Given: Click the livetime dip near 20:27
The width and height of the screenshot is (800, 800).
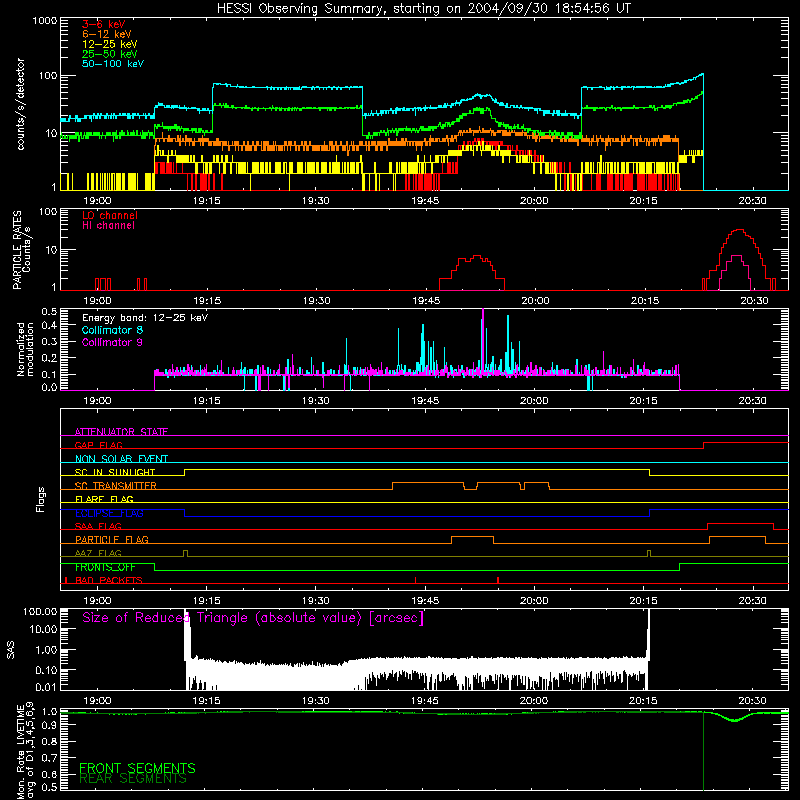Looking at the screenshot, I should coord(734,720).
